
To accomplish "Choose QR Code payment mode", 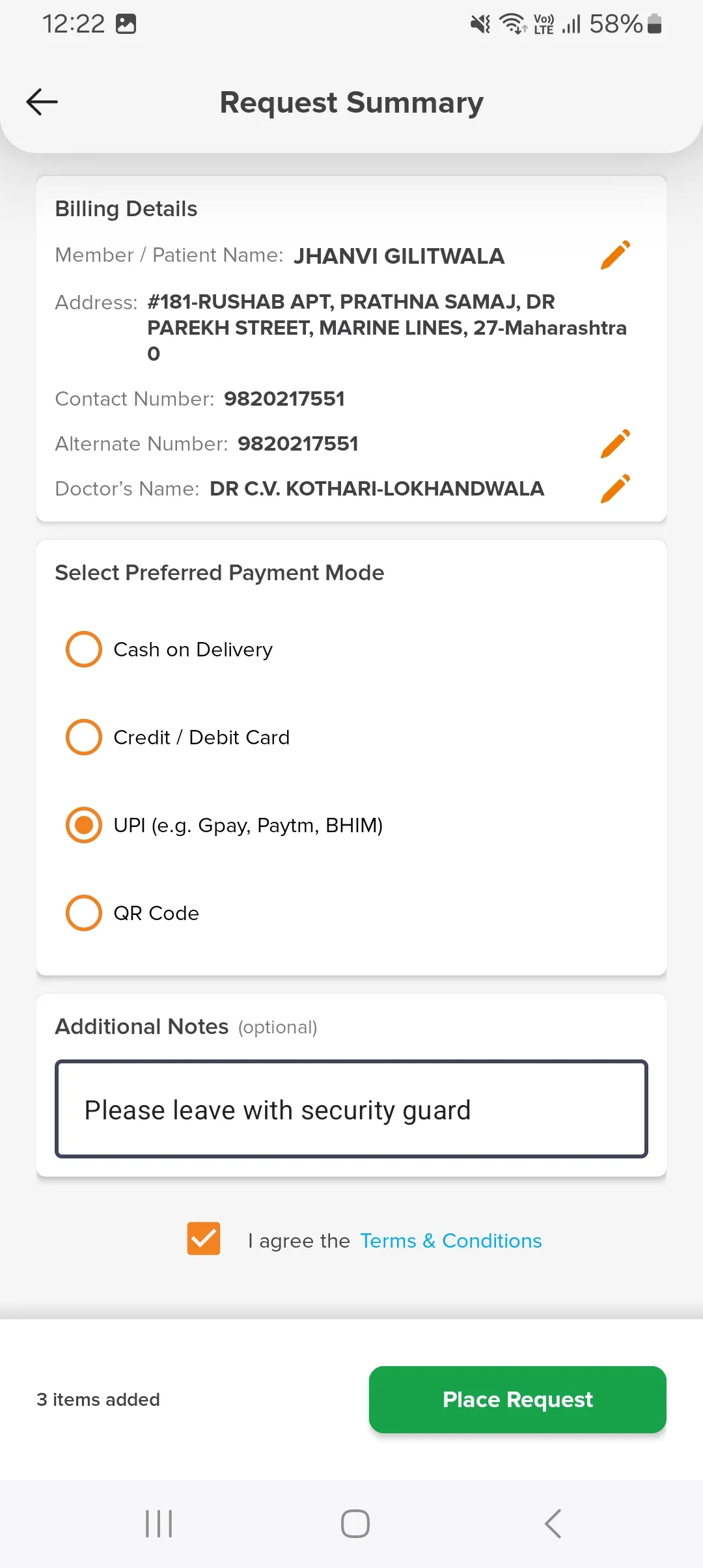I will click(132, 913).
